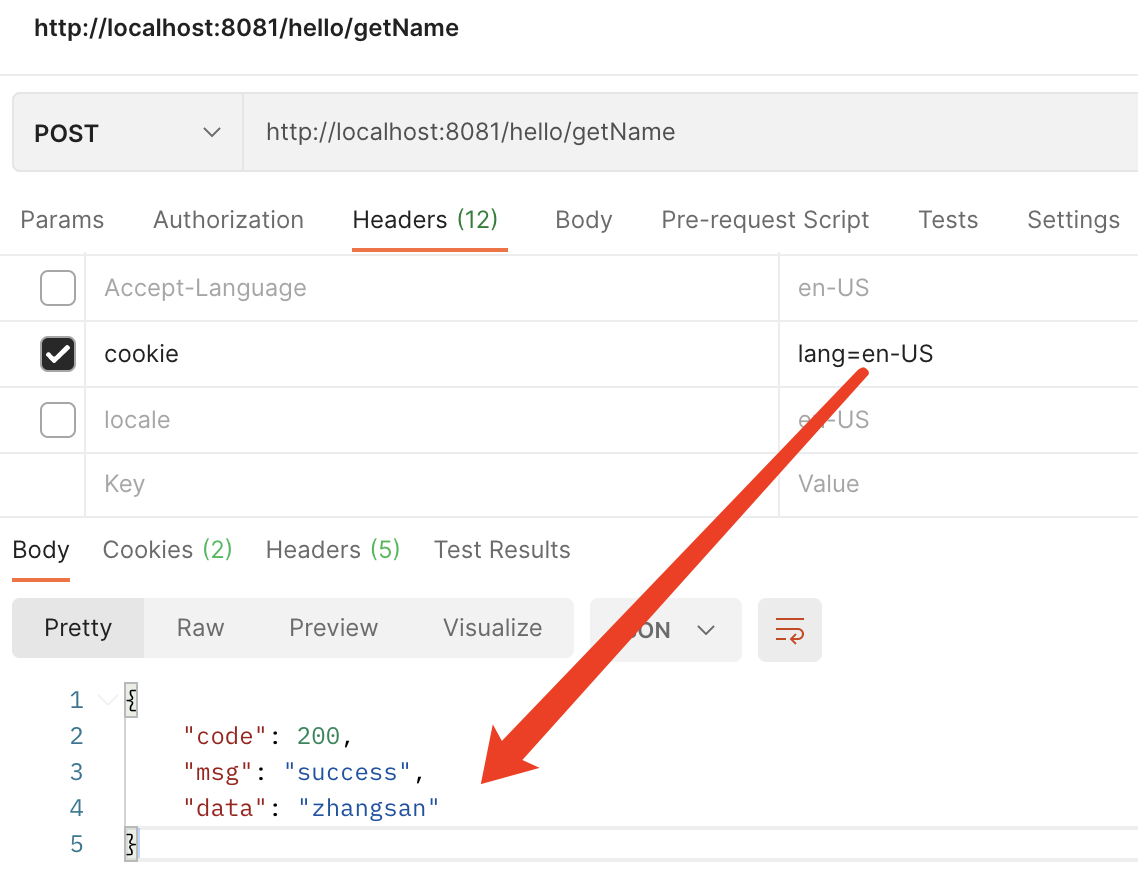Open the JSON response format dropdown
The image size is (1138, 870).
(x=666, y=630)
